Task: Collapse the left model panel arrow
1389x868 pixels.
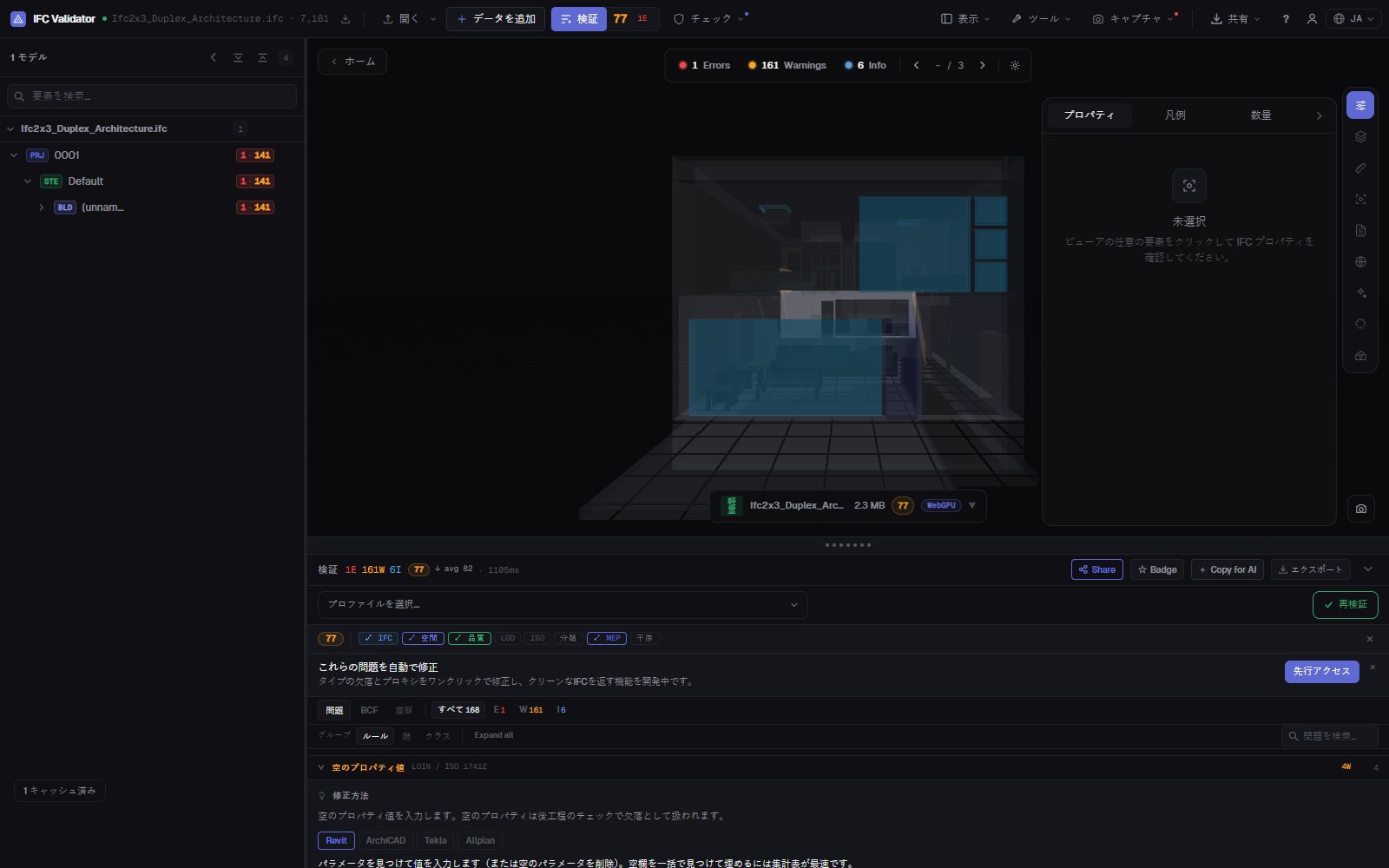Action: coord(214,57)
